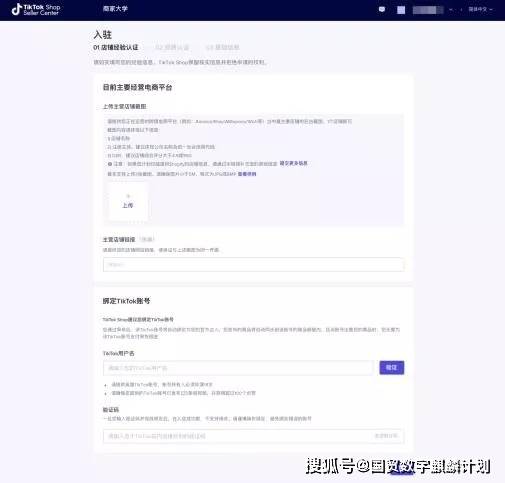This screenshot has height=483, width=505.
Task: Select step 01 店铺经验认证 tab
Action: pos(116,47)
